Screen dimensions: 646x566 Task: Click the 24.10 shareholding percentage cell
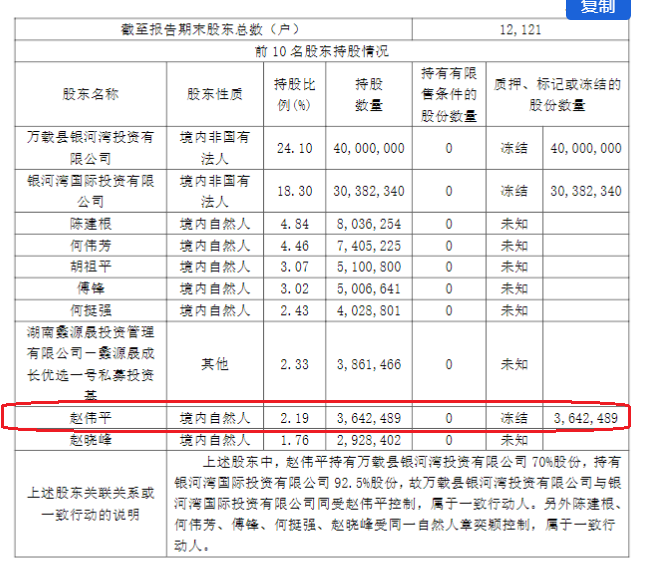click(x=294, y=147)
